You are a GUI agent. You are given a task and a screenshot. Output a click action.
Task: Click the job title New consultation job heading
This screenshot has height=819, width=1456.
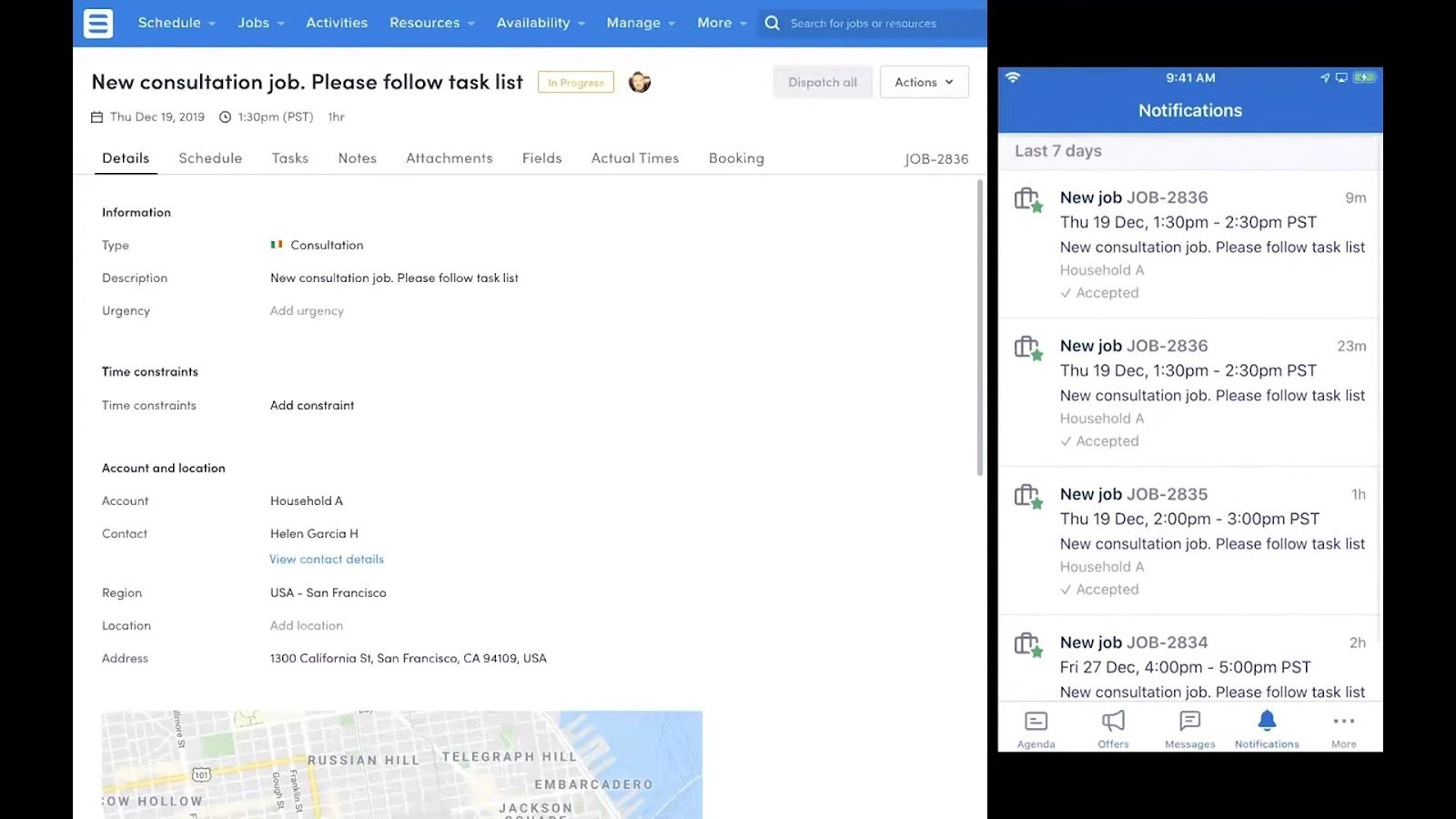pos(308,82)
